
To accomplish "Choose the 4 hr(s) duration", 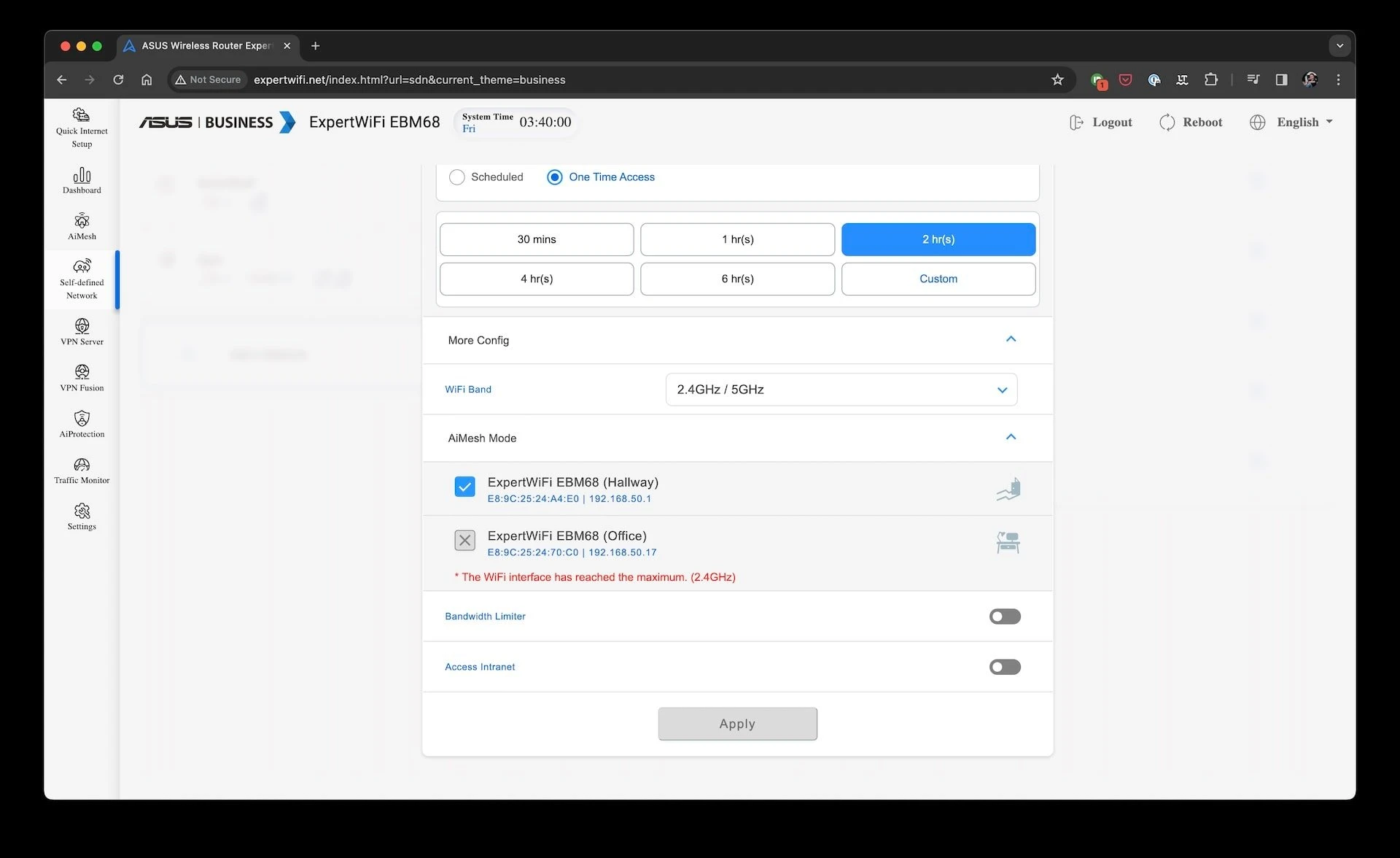I will click(537, 279).
